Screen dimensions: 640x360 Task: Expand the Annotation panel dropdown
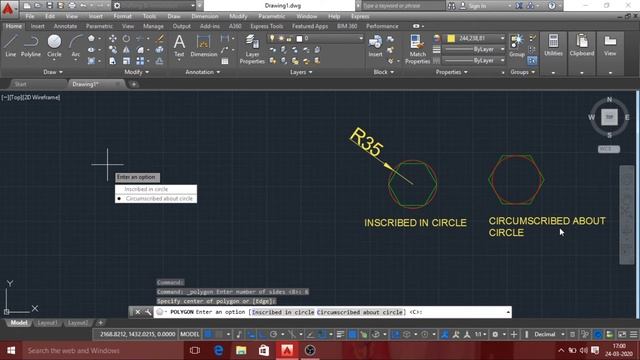(x=203, y=72)
